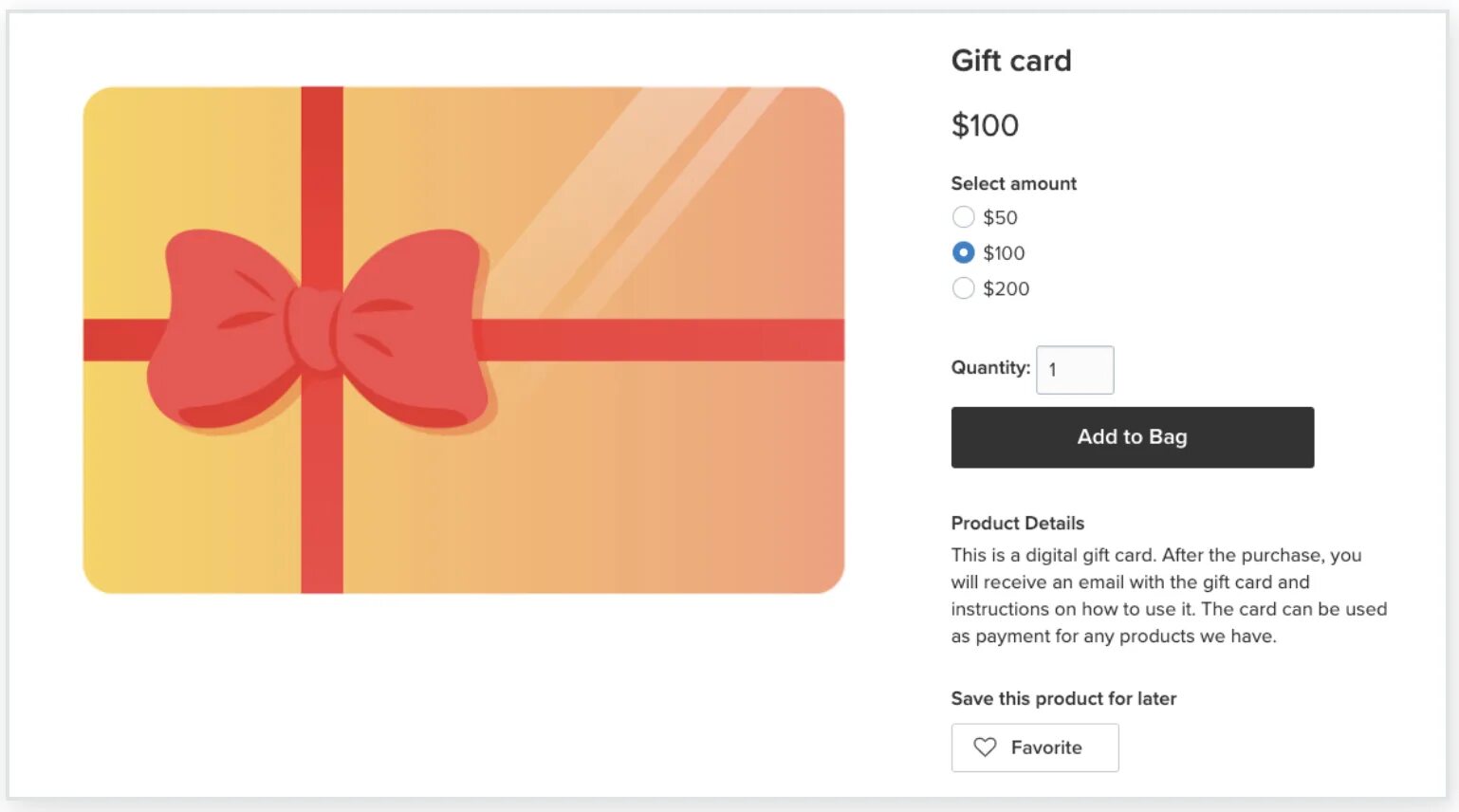1459x812 pixels.
Task: Click the Gift card product title
Action: pyautogui.click(x=1011, y=61)
